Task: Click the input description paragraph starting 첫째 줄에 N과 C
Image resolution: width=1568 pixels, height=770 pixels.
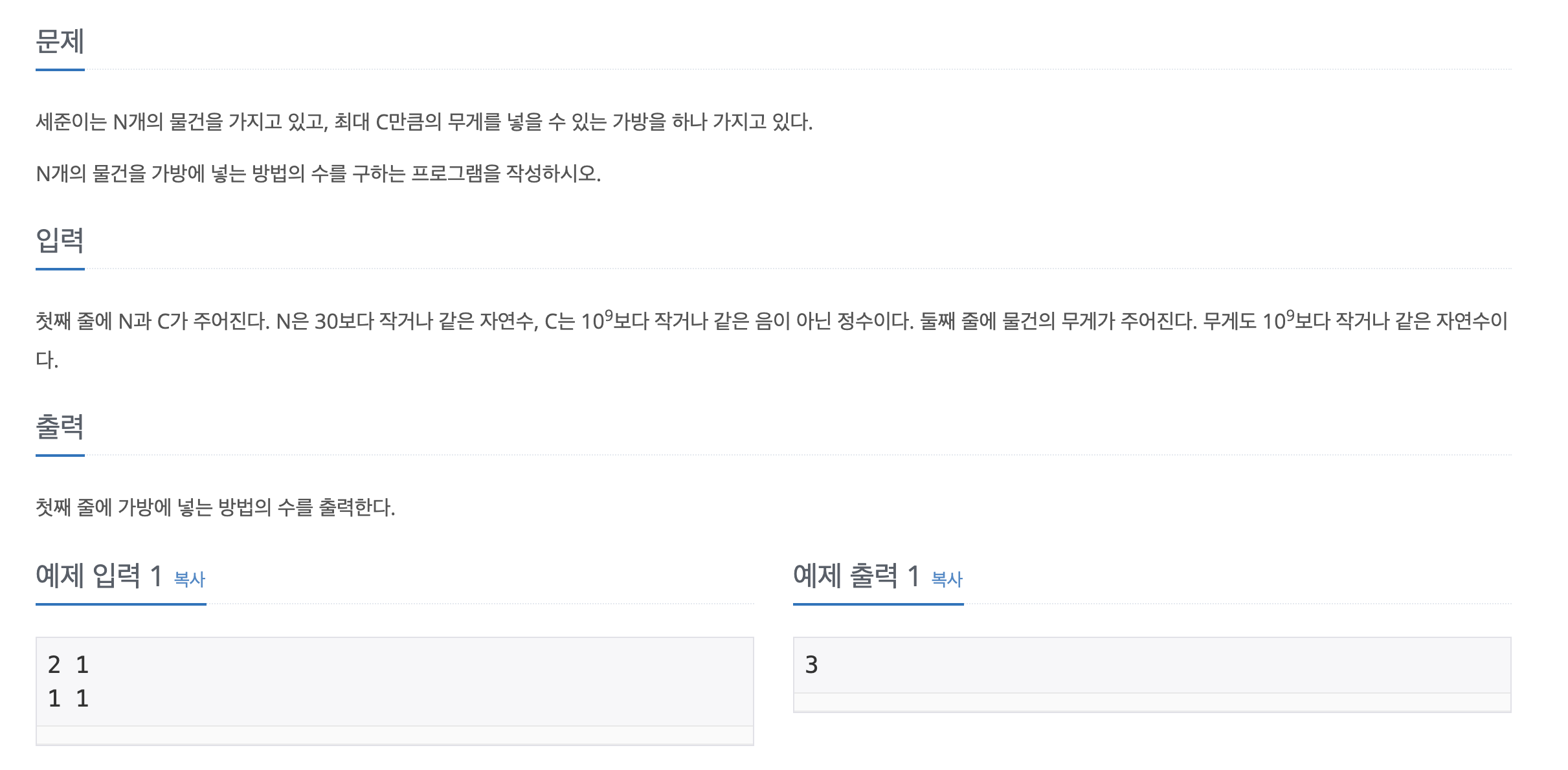Action: [x=773, y=339]
